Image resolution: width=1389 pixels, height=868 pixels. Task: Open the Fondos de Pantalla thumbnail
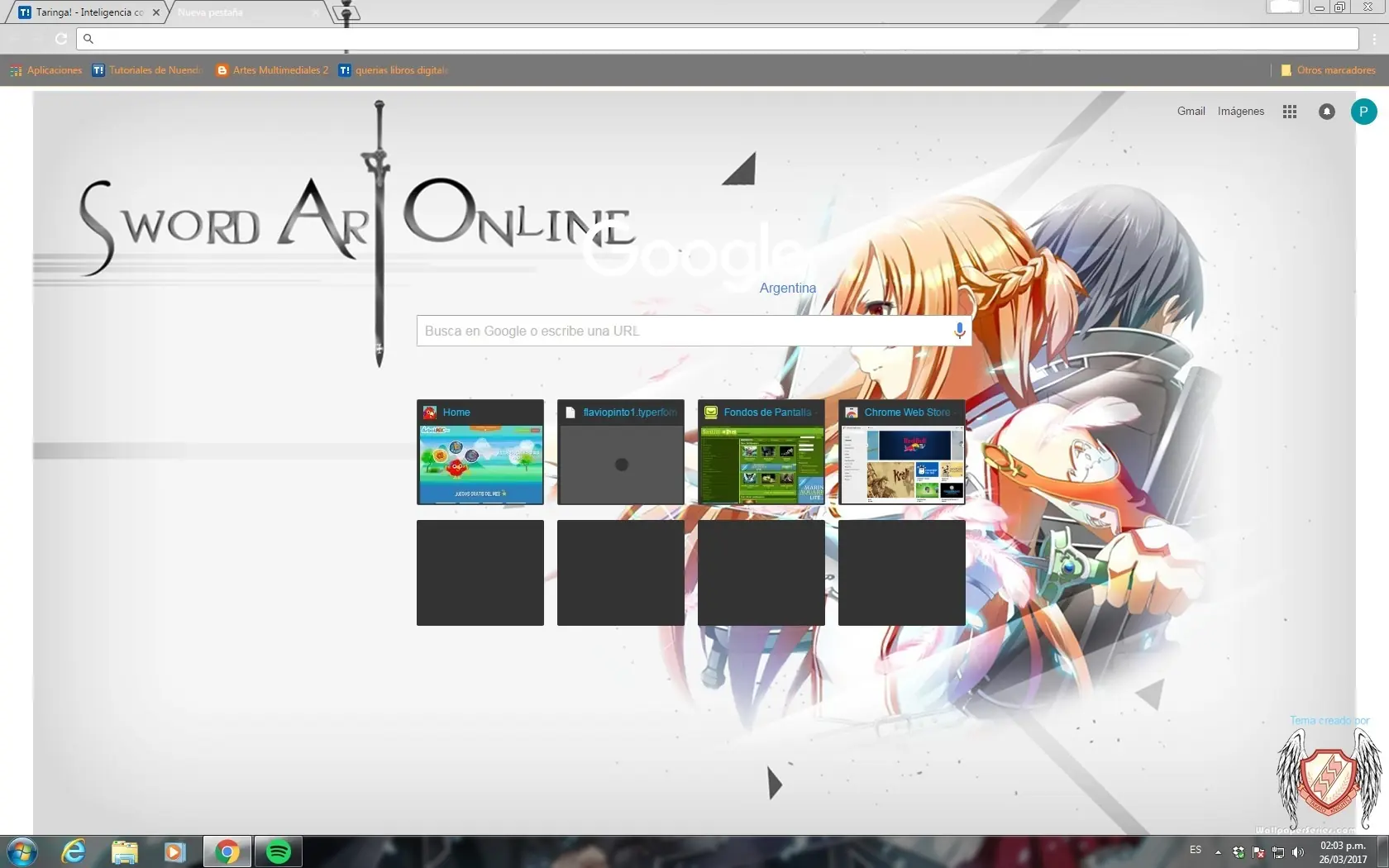(x=761, y=452)
